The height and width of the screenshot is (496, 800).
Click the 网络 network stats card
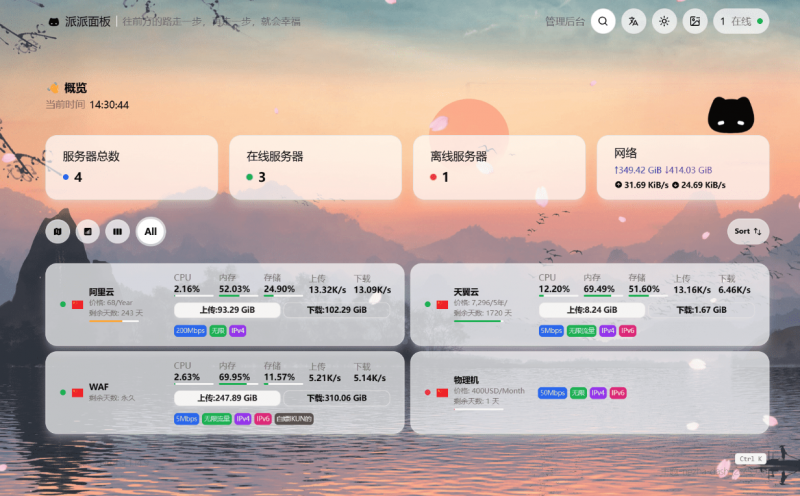[683, 167]
